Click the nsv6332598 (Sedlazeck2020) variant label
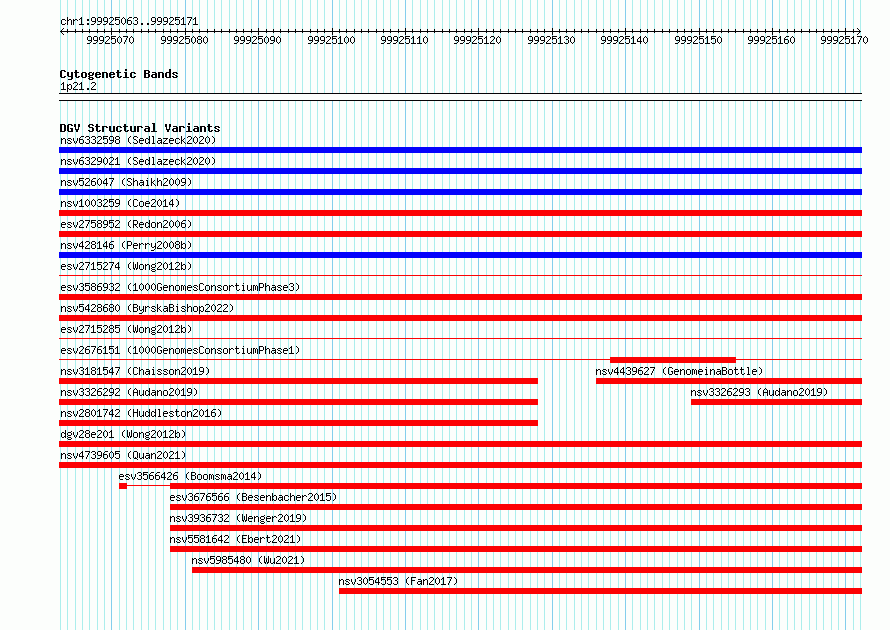This screenshot has width=890, height=630. pos(138,140)
